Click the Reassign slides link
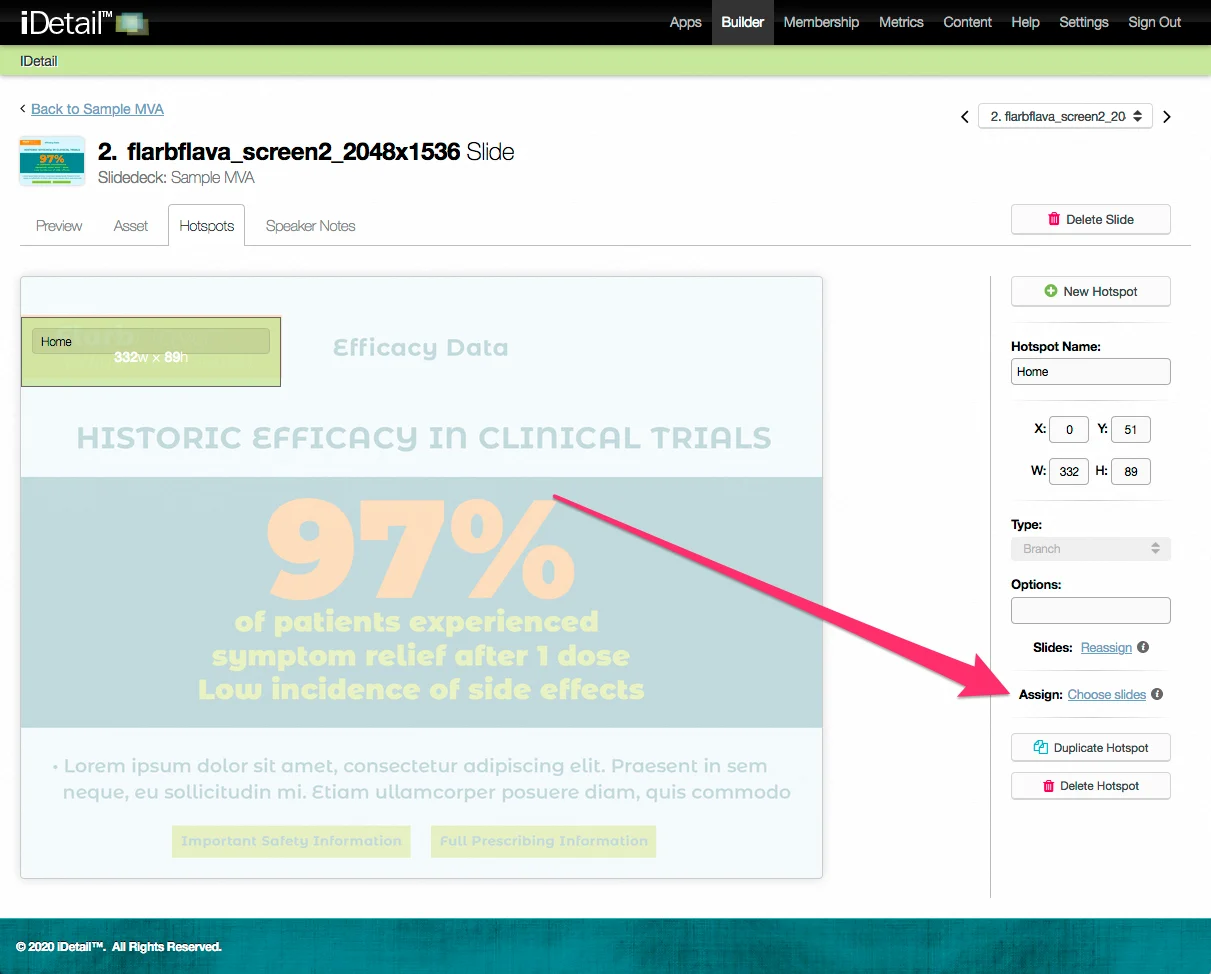Viewport: 1211px width, 974px height. click(x=1106, y=647)
